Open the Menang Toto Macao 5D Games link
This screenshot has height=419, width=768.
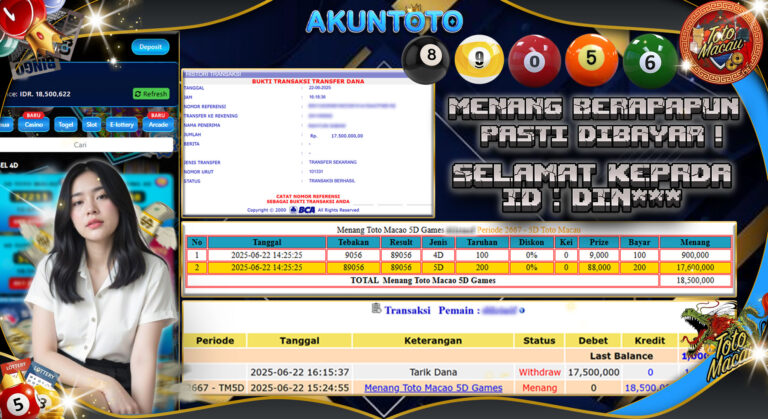coord(433,388)
